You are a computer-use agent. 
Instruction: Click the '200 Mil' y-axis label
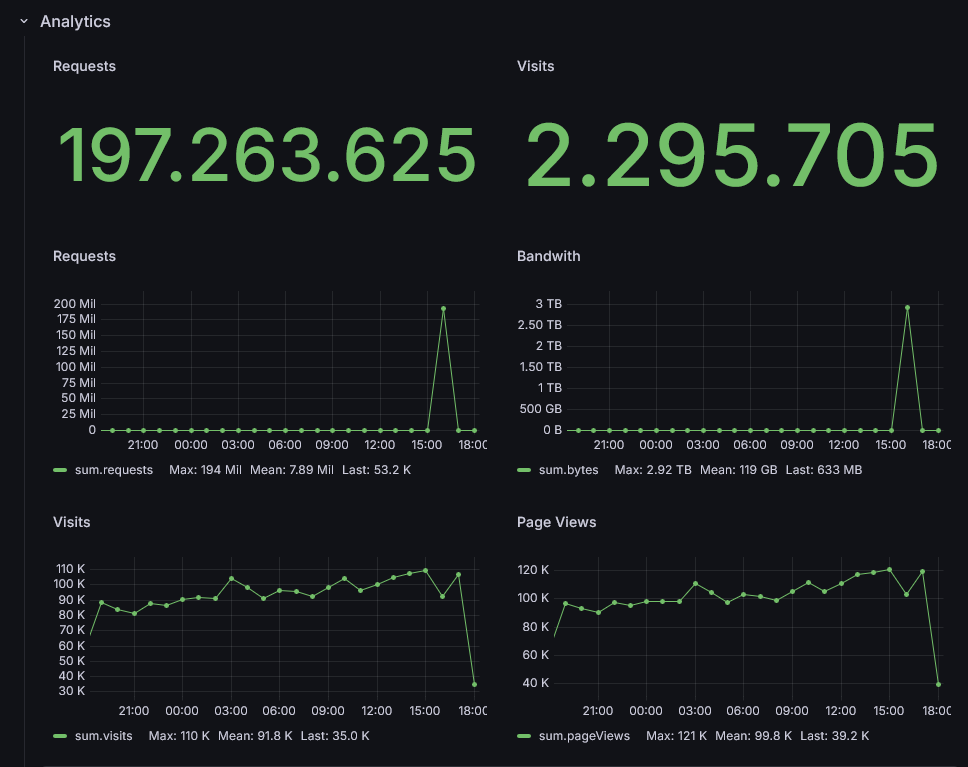click(75, 304)
